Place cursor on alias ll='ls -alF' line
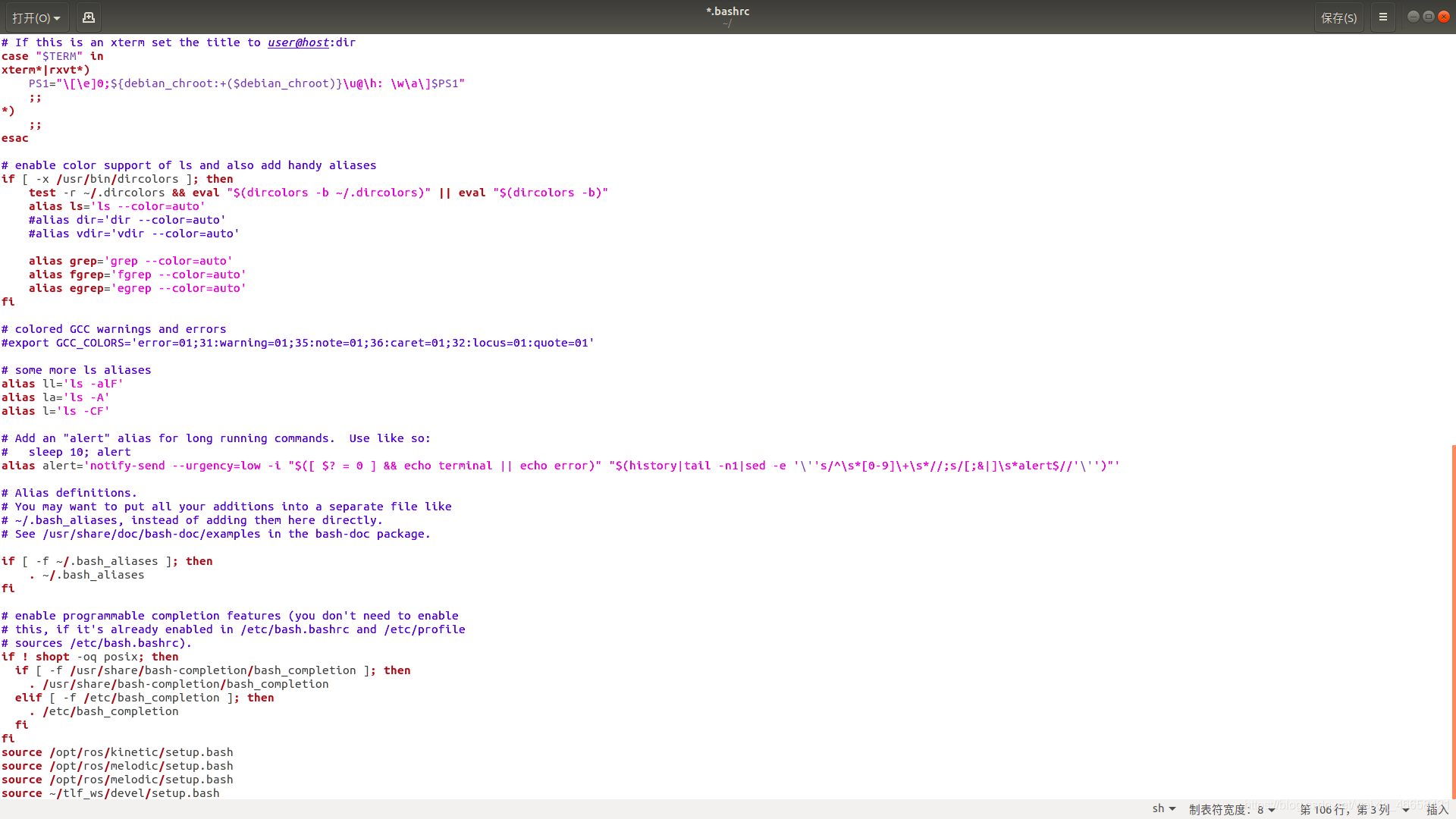The width and height of the screenshot is (1456, 819). (x=62, y=384)
